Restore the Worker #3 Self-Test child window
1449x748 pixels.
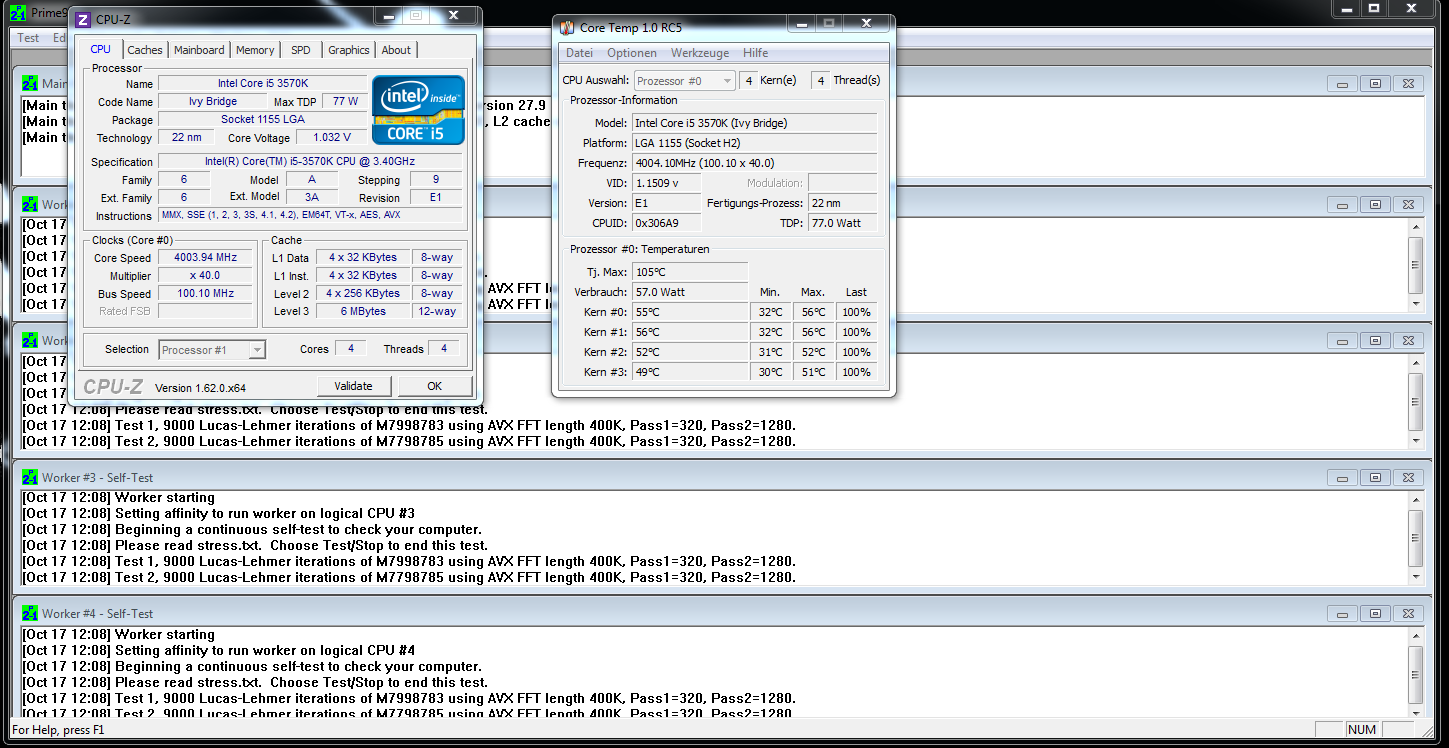[1375, 477]
